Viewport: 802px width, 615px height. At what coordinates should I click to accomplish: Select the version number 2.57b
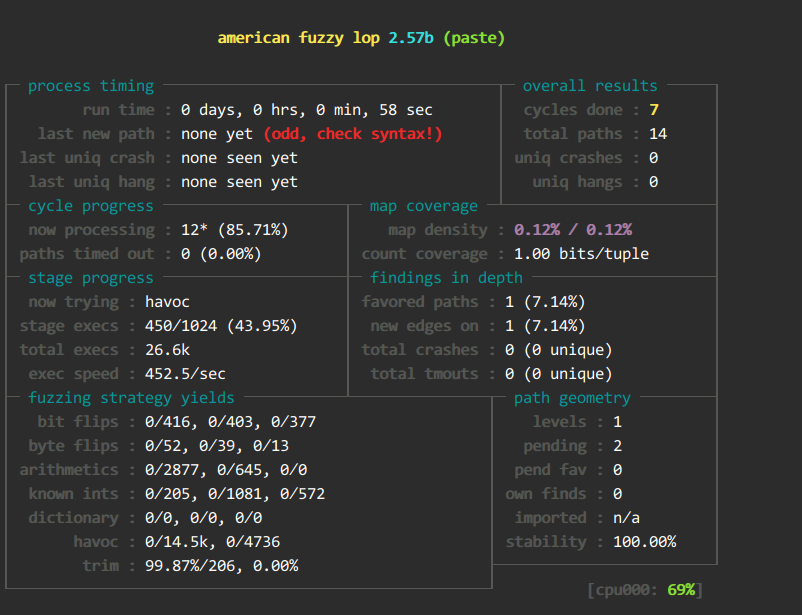point(411,38)
